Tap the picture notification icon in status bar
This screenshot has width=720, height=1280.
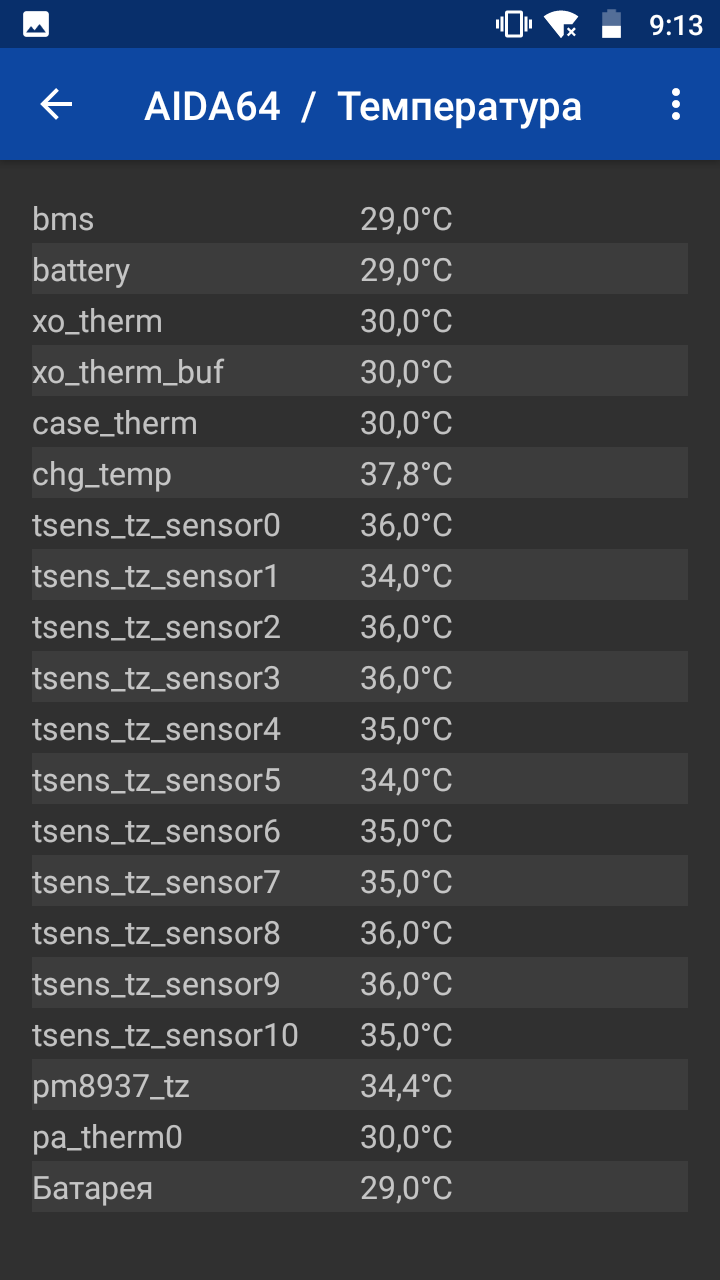click(36, 24)
